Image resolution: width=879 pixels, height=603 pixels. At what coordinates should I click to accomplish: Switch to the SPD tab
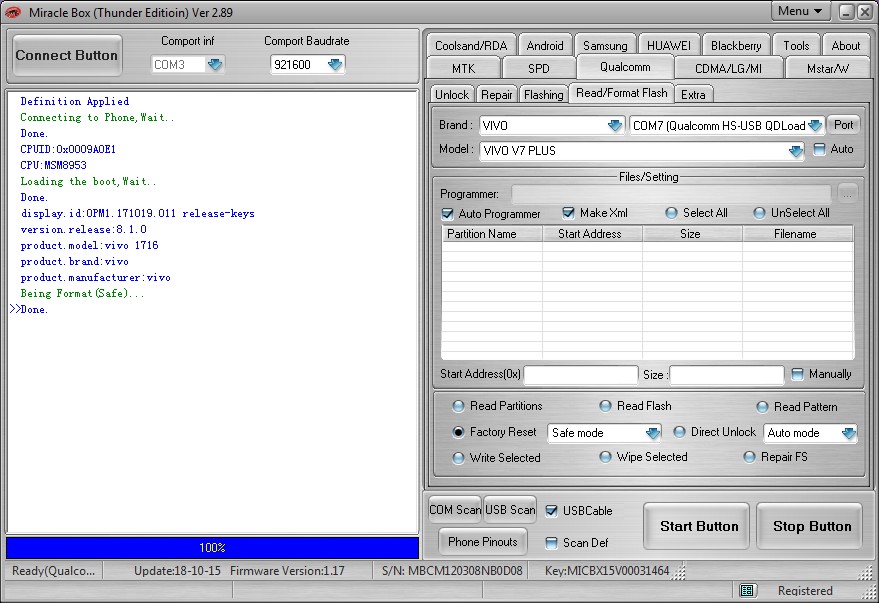click(x=539, y=68)
